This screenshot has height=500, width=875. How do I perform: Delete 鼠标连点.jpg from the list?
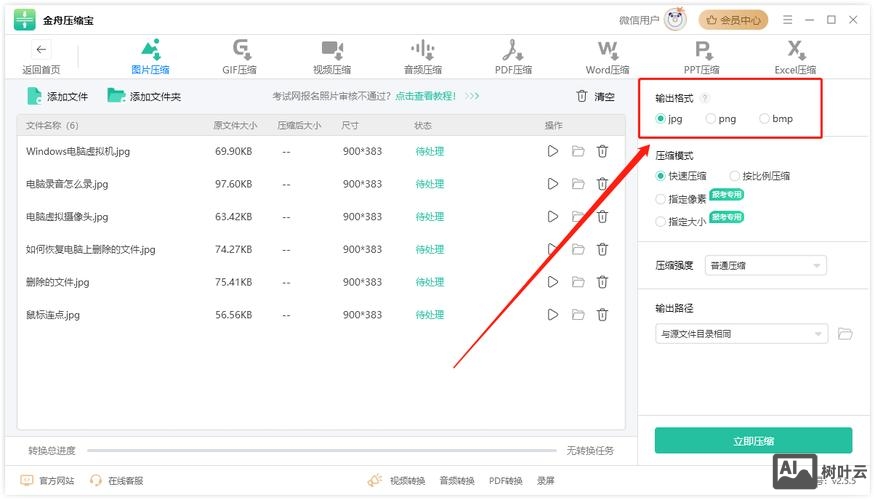tap(602, 315)
